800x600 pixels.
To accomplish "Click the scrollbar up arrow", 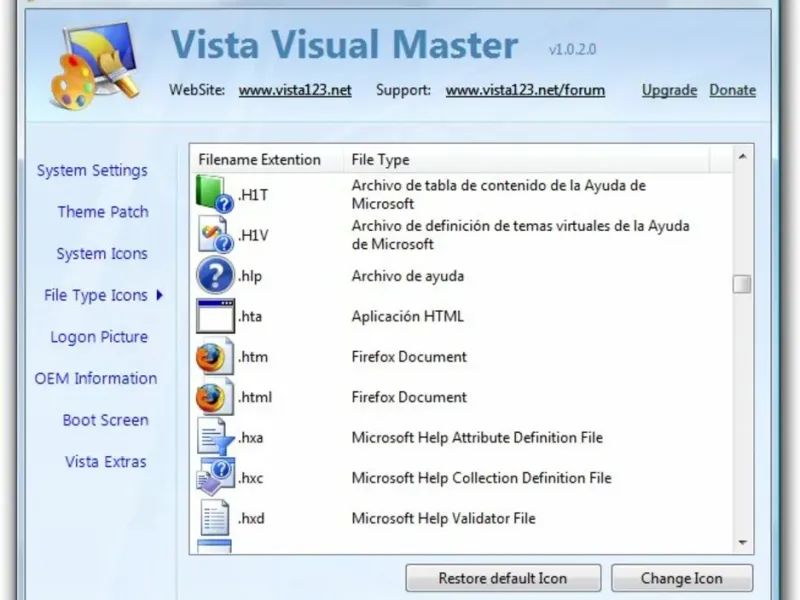I will click(742, 157).
